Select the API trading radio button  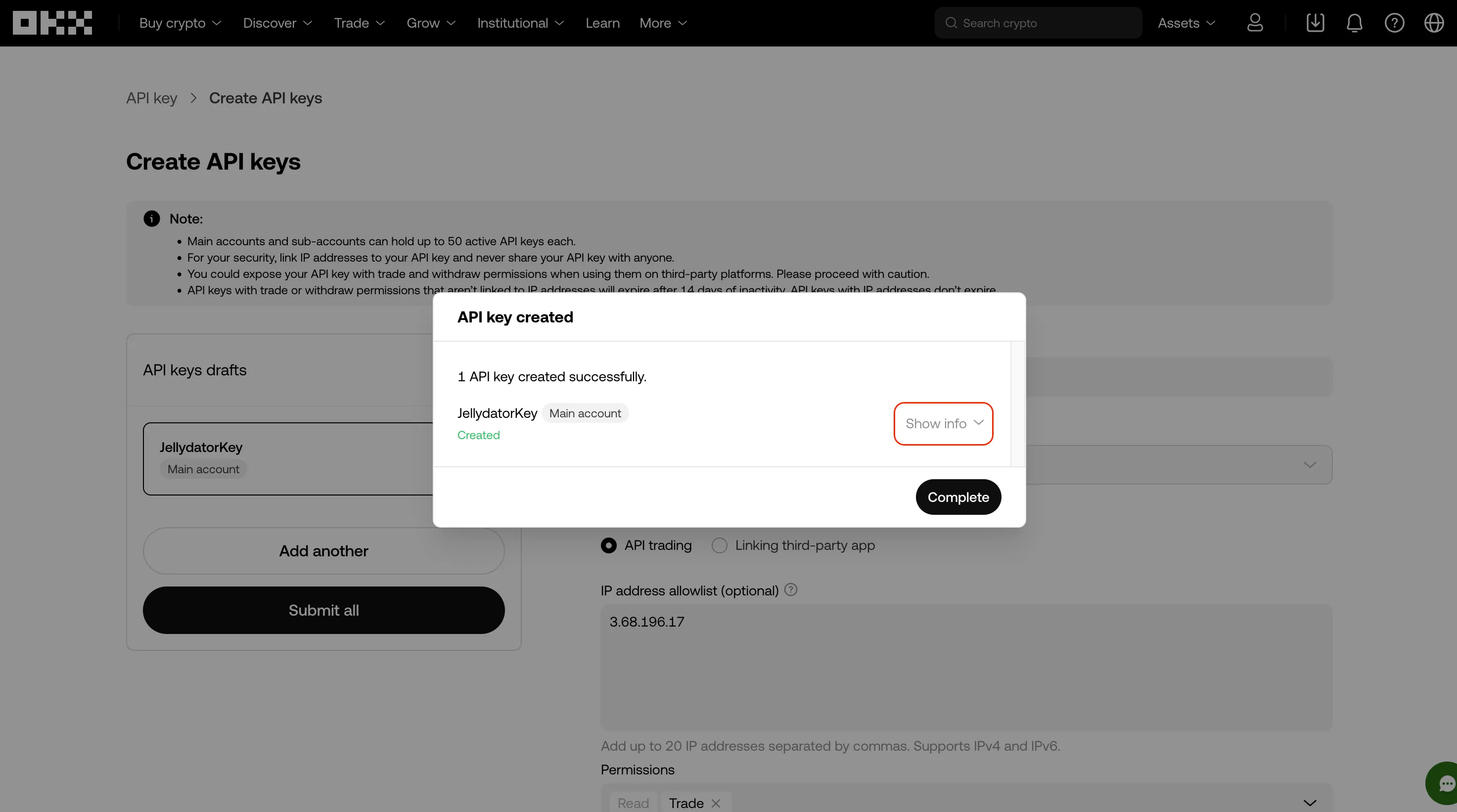point(609,545)
